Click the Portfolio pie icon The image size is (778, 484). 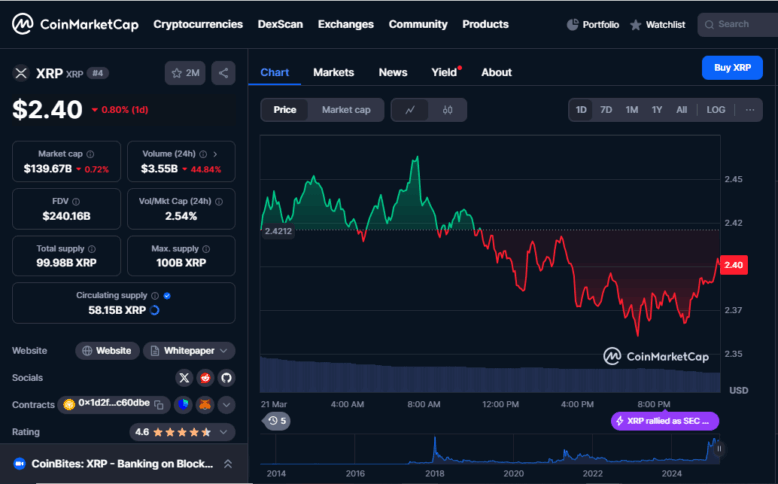[x=573, y=24]
